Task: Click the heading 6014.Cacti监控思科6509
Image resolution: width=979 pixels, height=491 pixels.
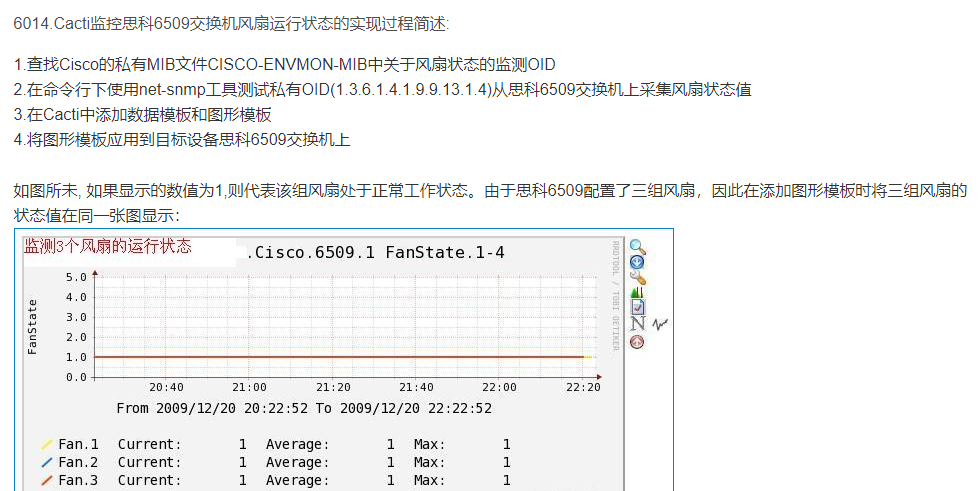Action: [231, 24]
